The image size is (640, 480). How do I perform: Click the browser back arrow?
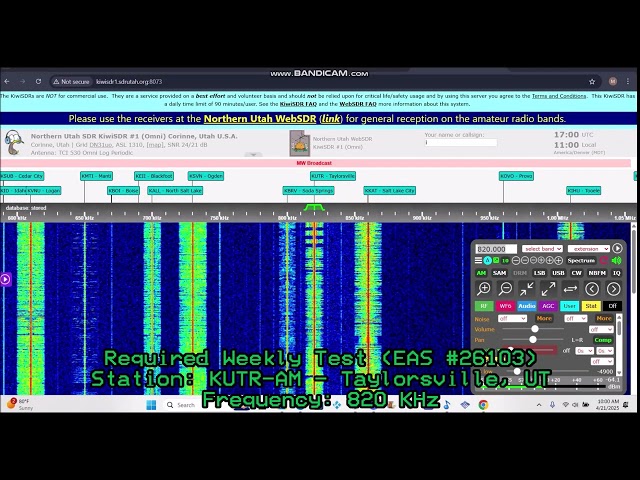click(7, 82)
